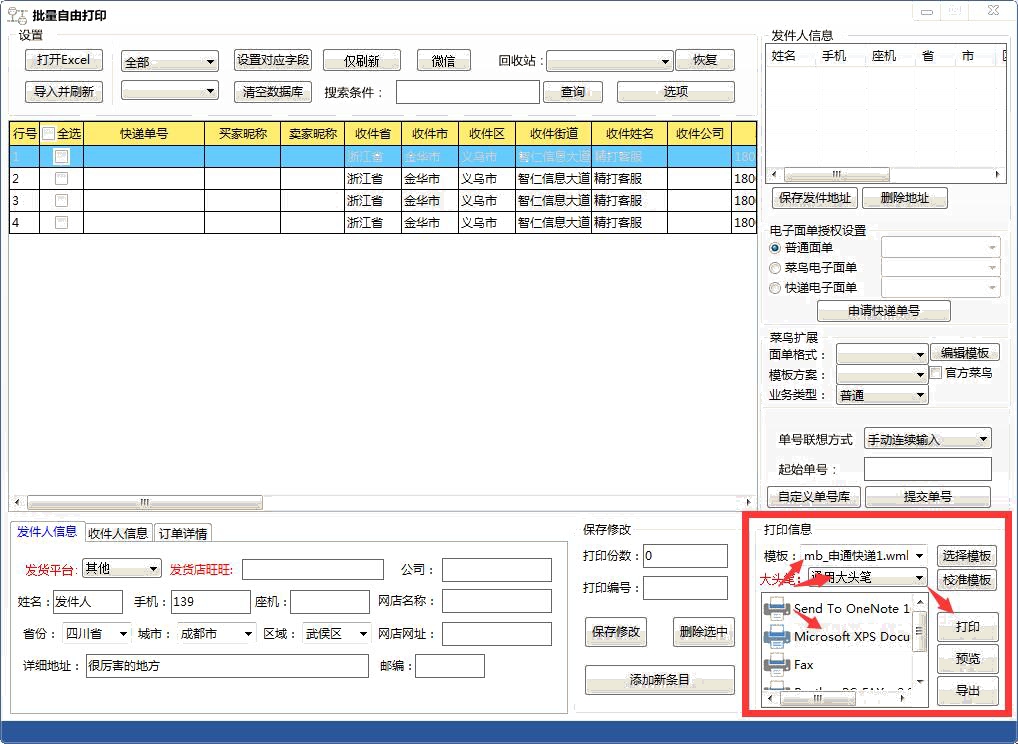The image size is (1018, 744).
Task: Click the 搜索条件 search input field
Action: [467, 92]
